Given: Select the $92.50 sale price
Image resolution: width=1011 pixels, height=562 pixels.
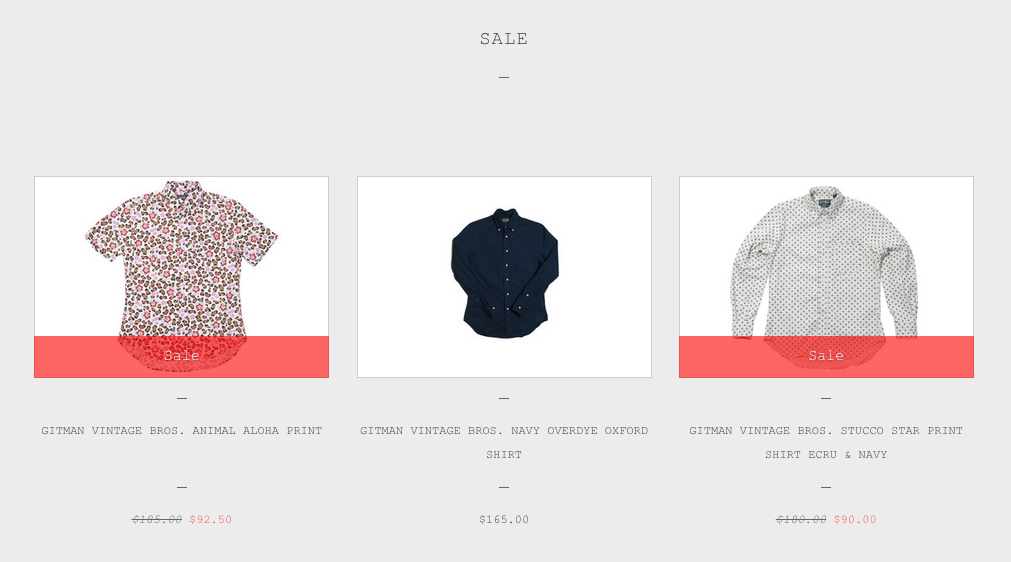Looking at the screenshot, I should point(210,519).
